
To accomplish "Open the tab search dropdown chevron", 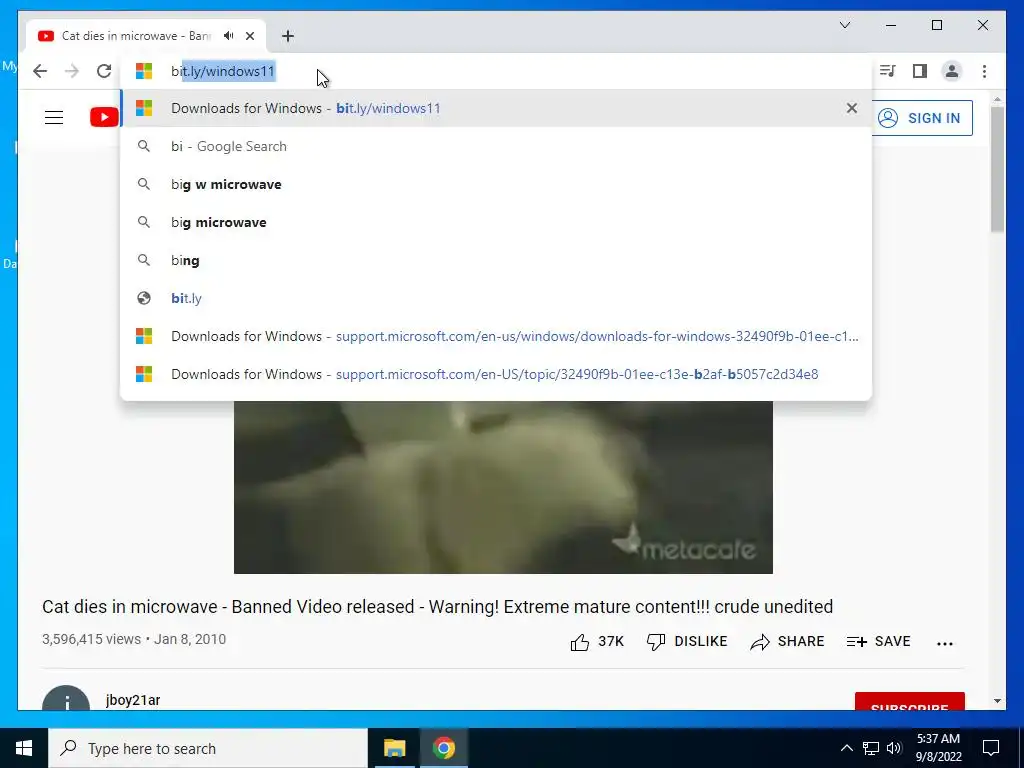I will 845,25.
